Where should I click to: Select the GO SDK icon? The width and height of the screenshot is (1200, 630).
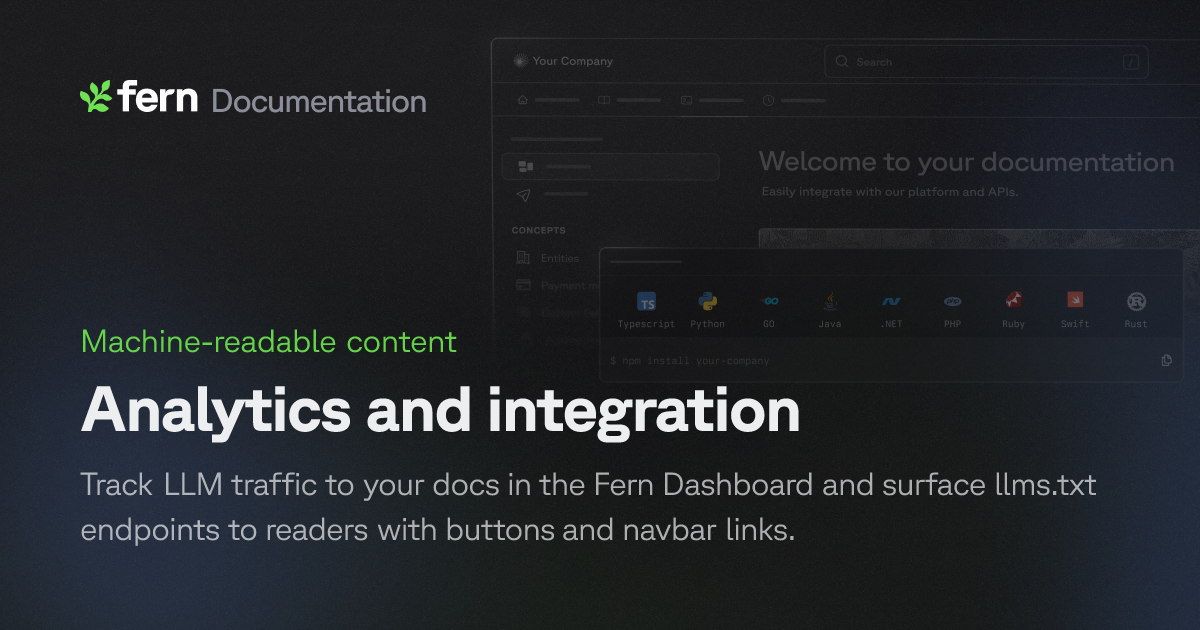click(769, 301)
